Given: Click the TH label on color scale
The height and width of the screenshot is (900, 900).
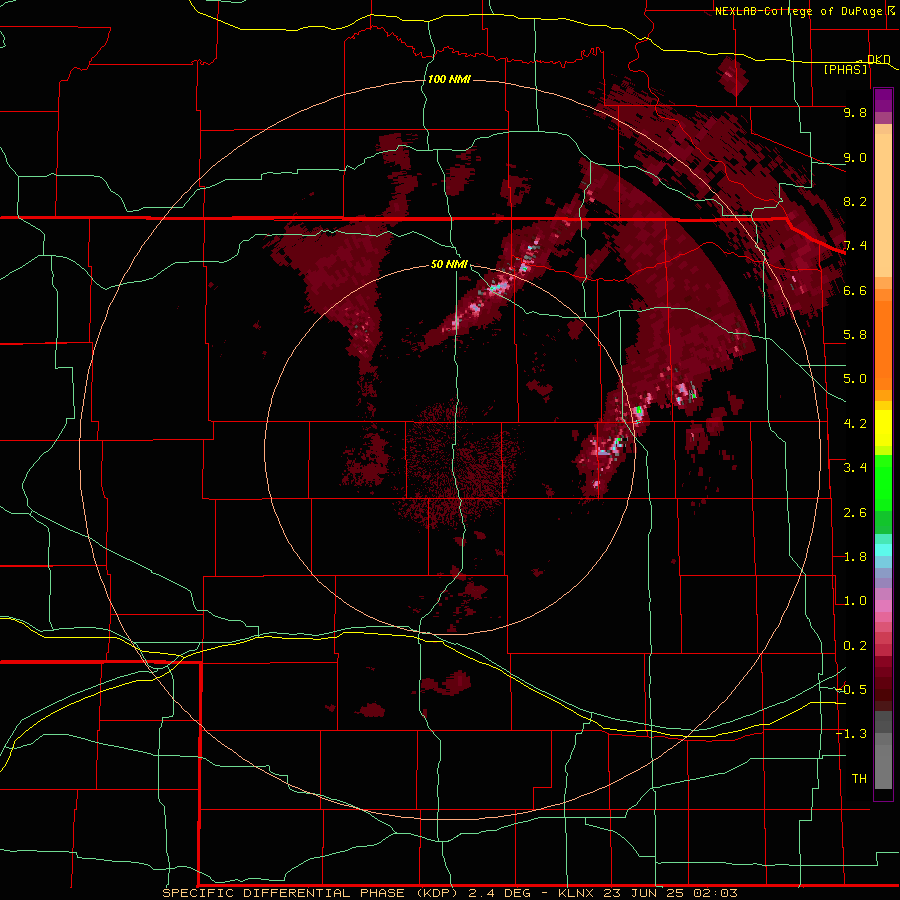Looking at the screenshot, I should coord(859,779).
